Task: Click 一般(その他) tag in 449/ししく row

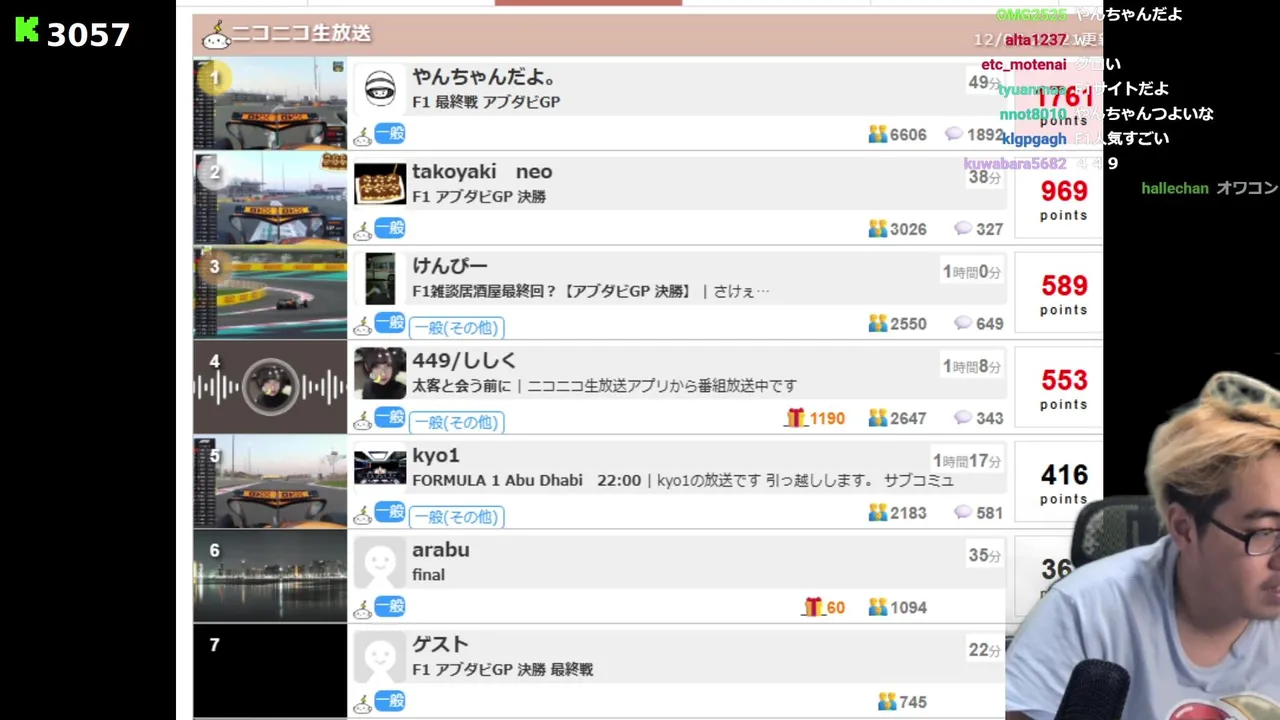Action: click(x=457, y=422)
